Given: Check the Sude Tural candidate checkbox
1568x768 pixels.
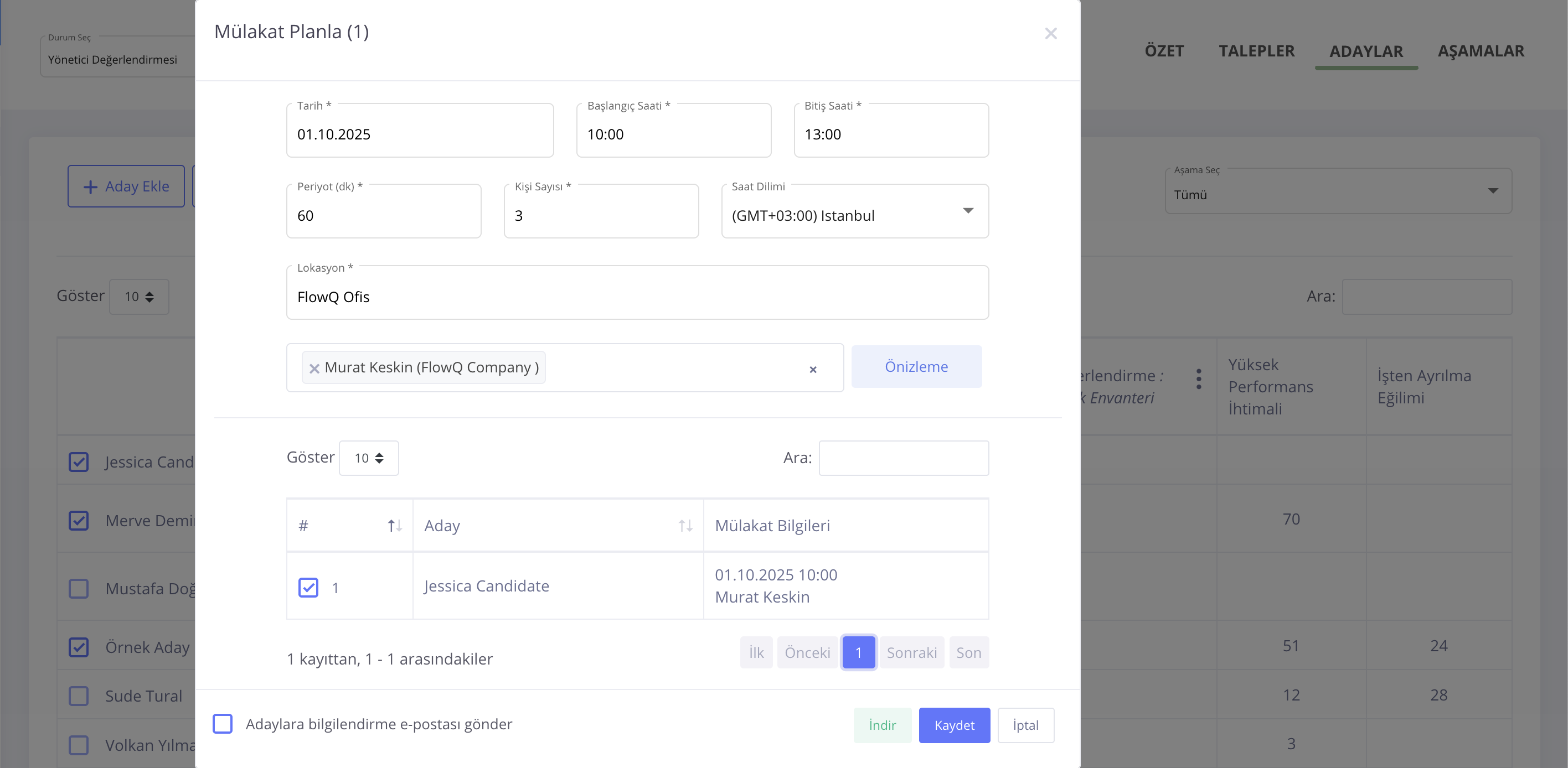Looking at the screenshot, I should 79,696.
